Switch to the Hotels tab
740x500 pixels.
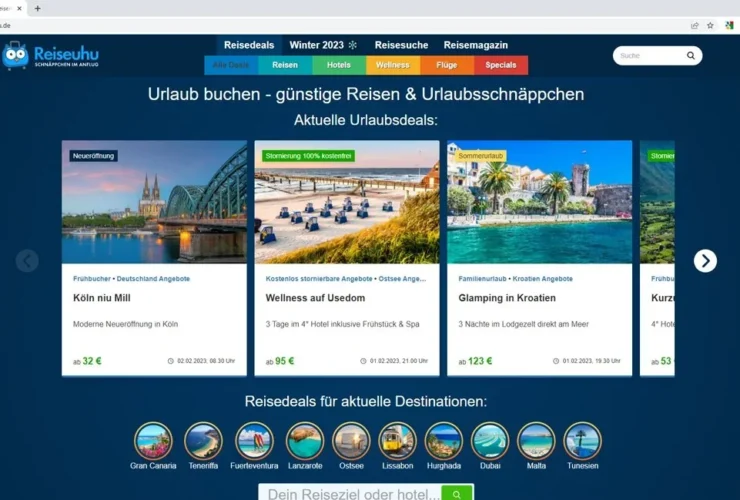coord(338,65)
